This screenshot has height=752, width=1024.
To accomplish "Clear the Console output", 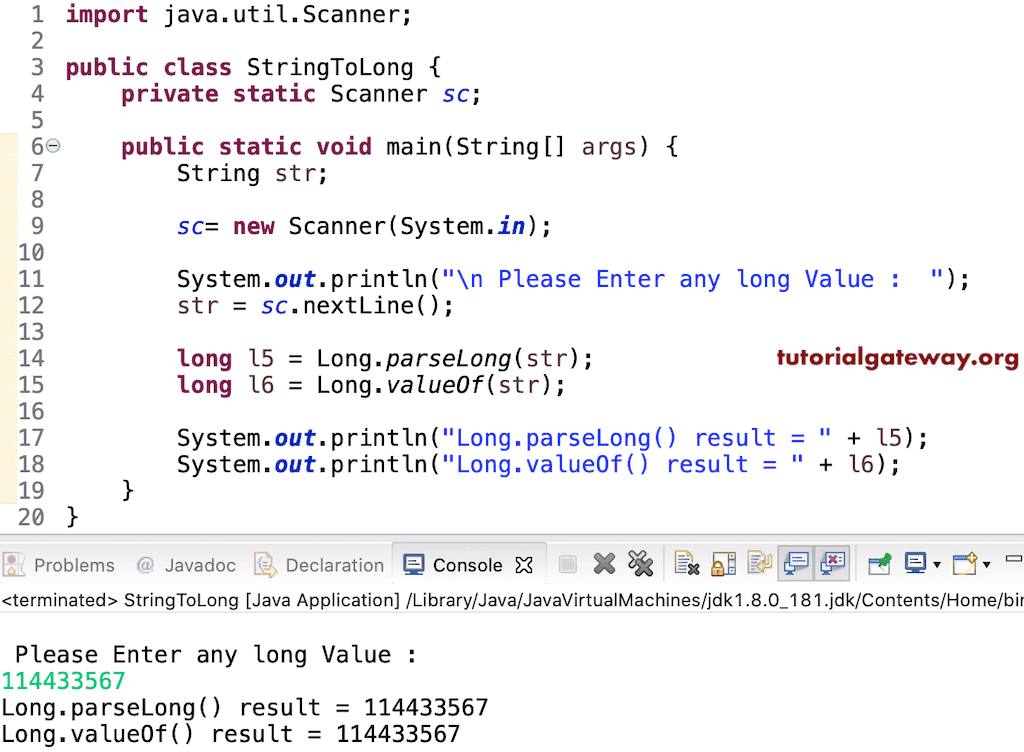I will [x=686, y=564].
